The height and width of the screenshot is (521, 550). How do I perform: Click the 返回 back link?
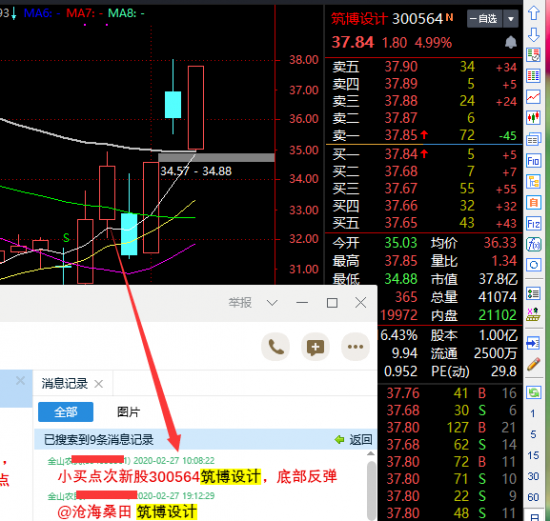click(354, 439)
